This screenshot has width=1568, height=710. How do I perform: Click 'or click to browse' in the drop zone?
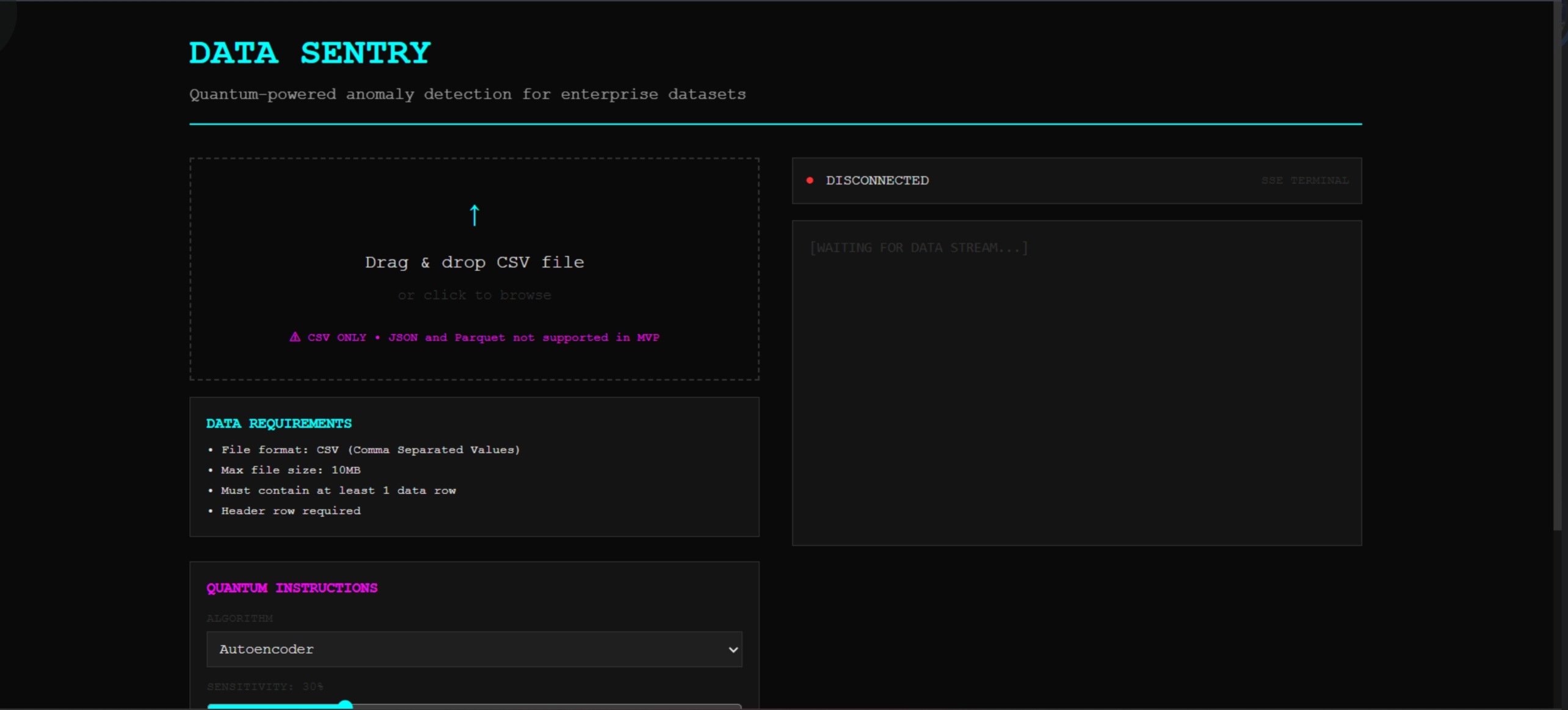[474, 295]
